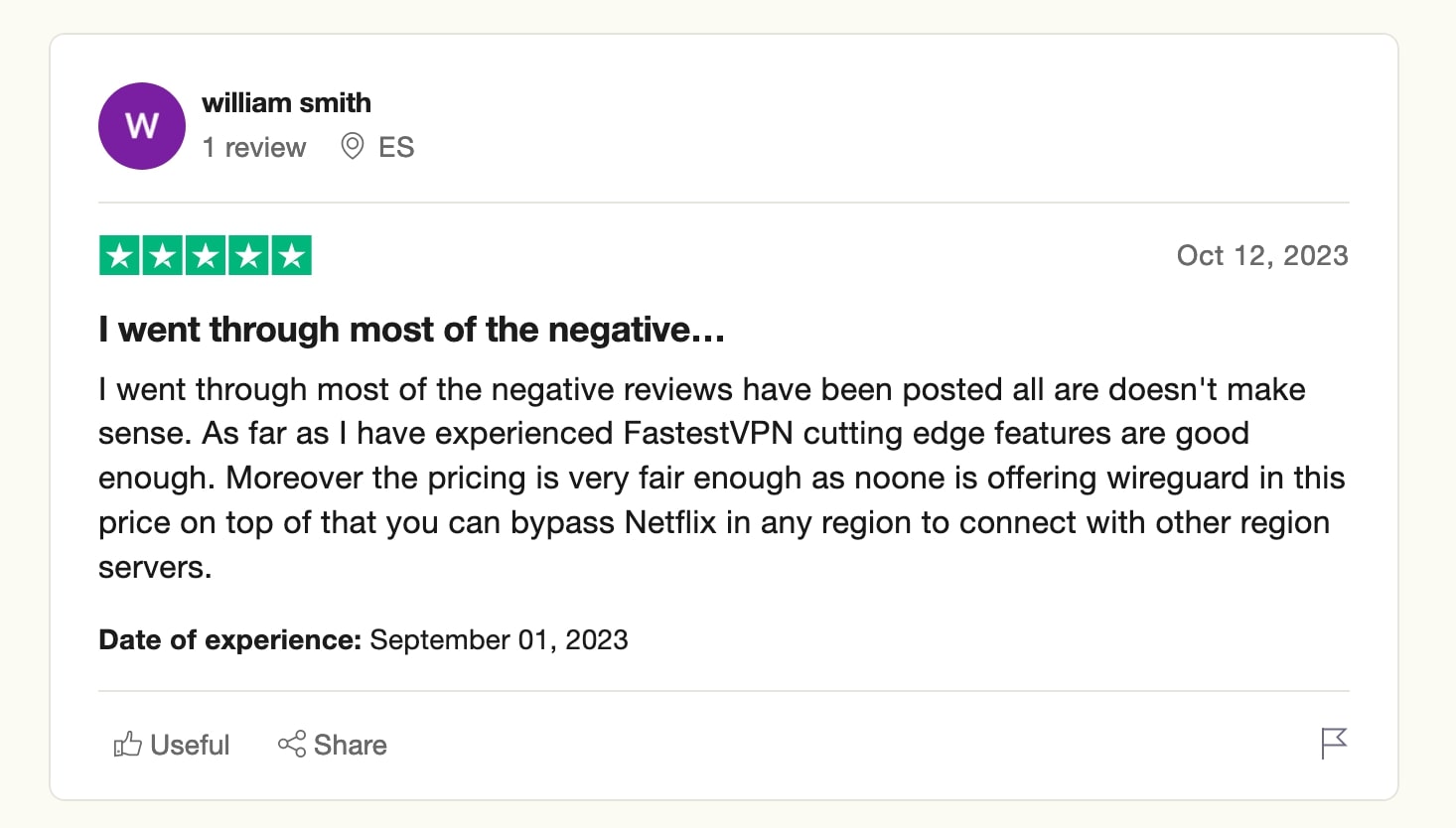The height and width of the screenshot is (828, 1456).
Task: Click the review body paragraph text
Action: pyautogui.click(x=721, y=479)
